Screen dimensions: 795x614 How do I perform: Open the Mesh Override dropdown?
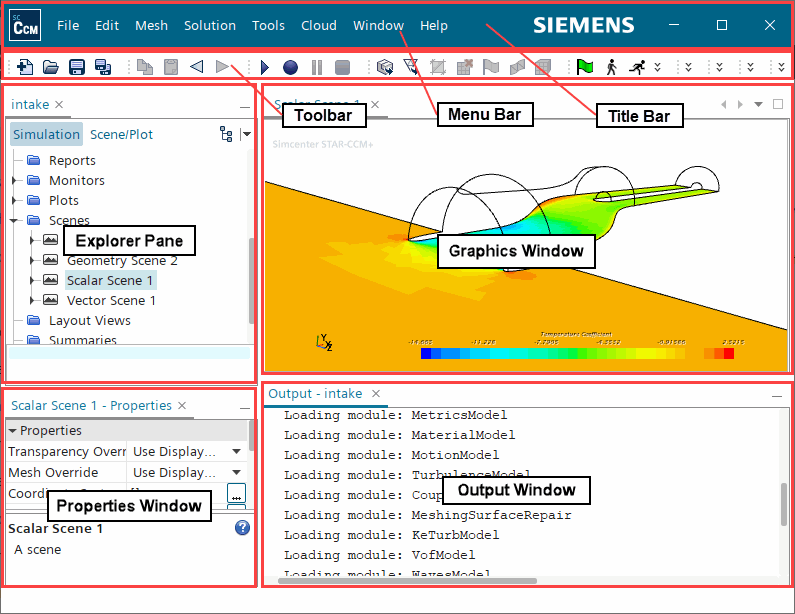[x=237, y=473]
